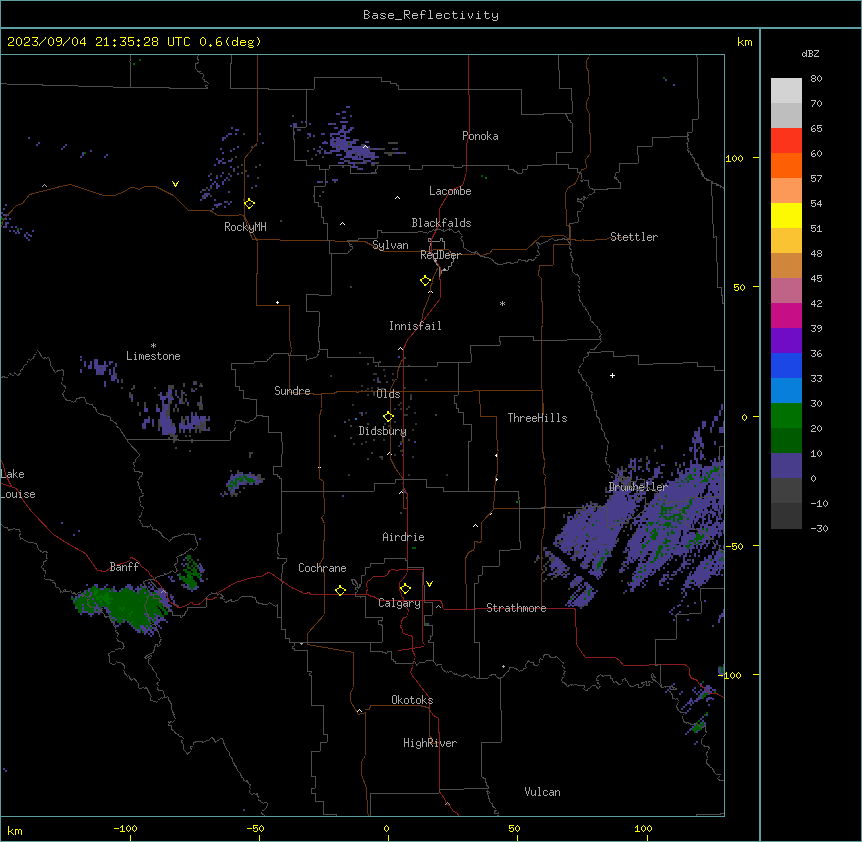Select the yellow V marker east of Calgary
This screenshot has height=842, width=862.
(429, 584)
